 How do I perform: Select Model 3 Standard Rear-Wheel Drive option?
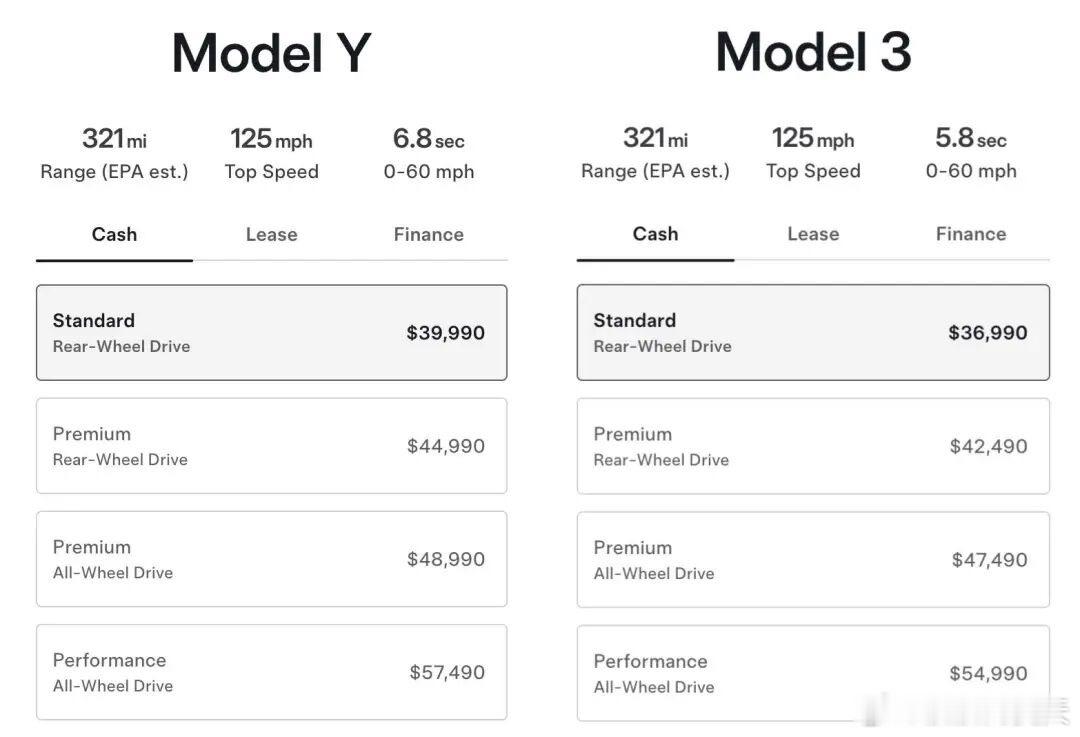click(x=813, y=333)
